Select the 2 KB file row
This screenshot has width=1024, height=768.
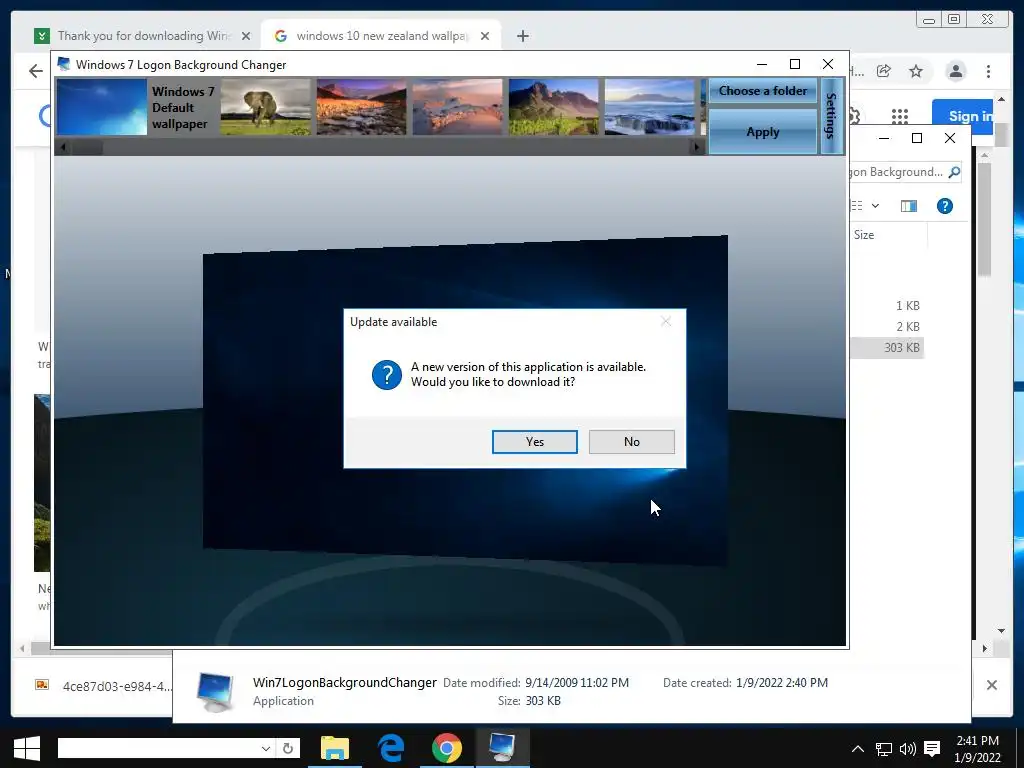(x=888, y=327)
